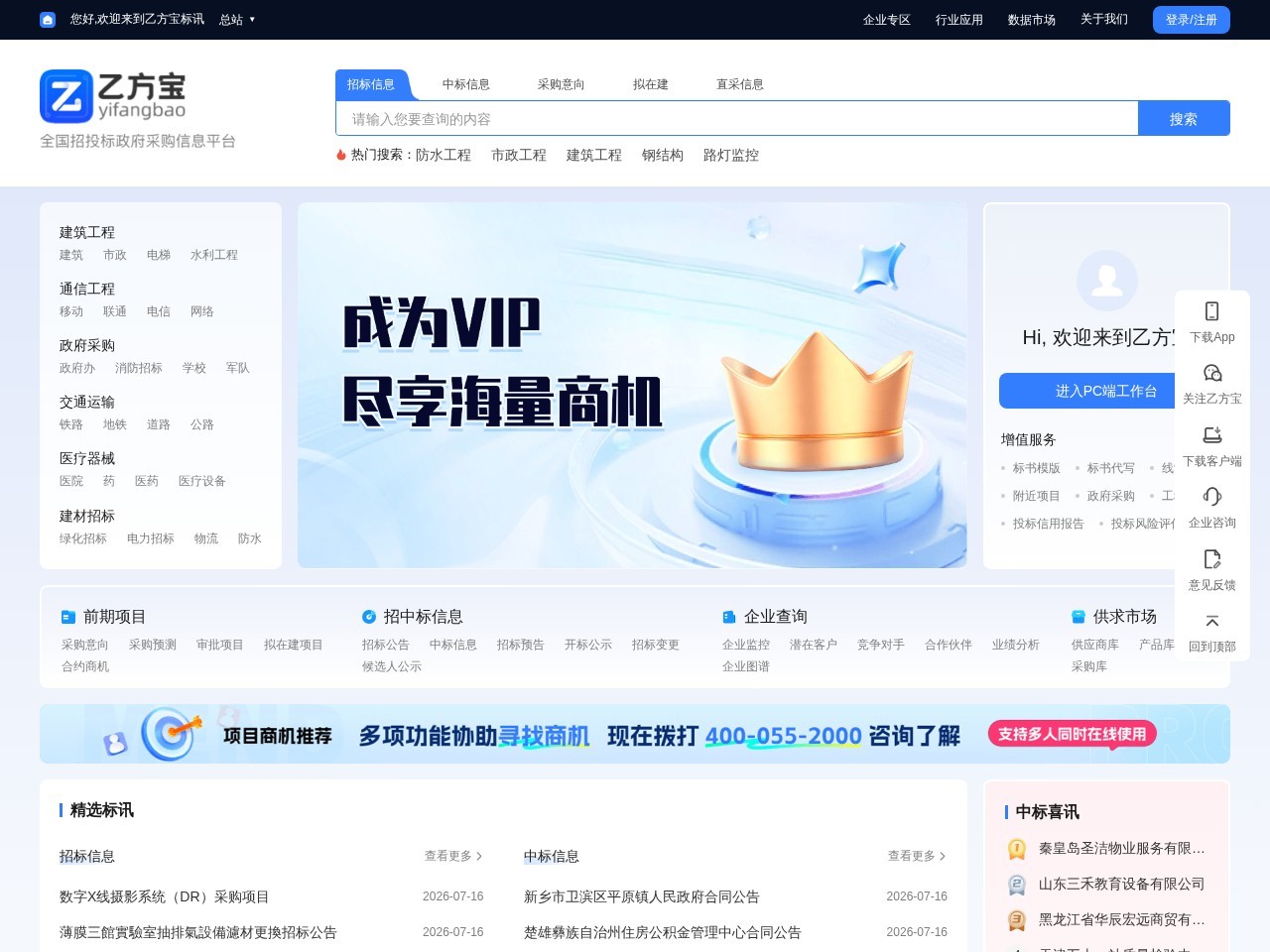Click the 乙方宝 yifangbao logo
Viewport: 1270px width, 952px height.
pos(113,96)
